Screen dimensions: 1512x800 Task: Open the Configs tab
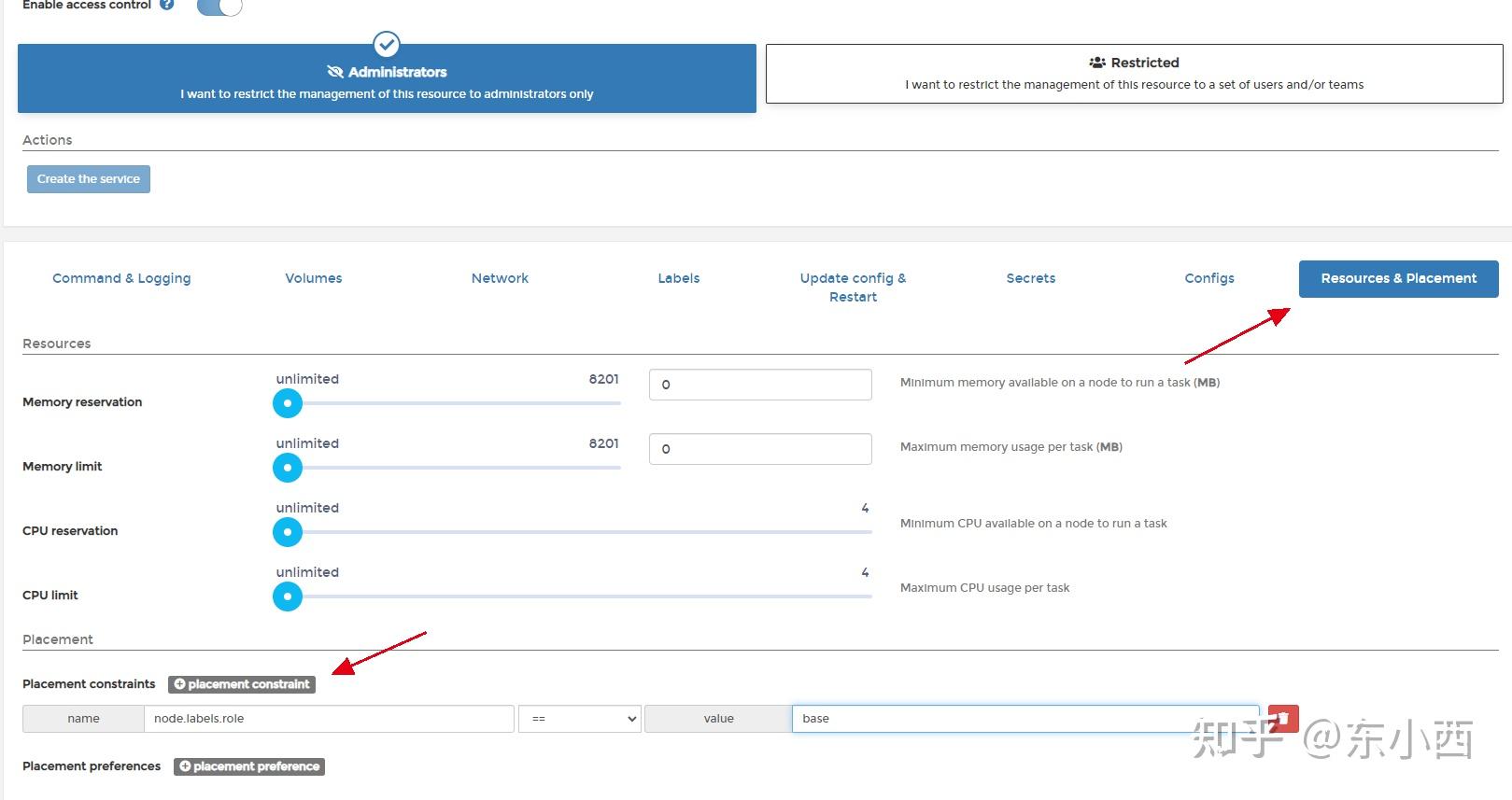point(1209,278)
